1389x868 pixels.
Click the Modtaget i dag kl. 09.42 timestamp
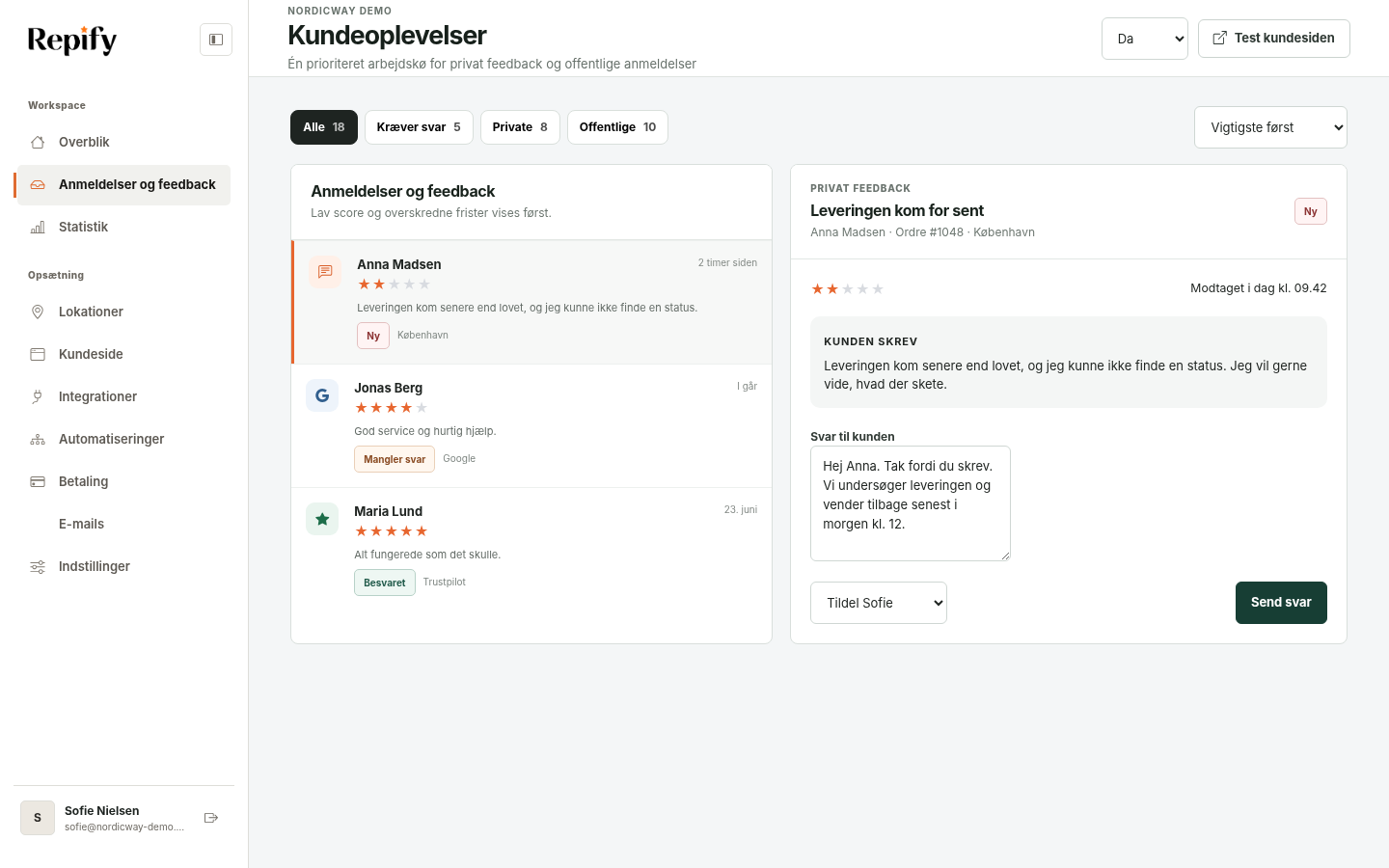tap(1259, 288)
